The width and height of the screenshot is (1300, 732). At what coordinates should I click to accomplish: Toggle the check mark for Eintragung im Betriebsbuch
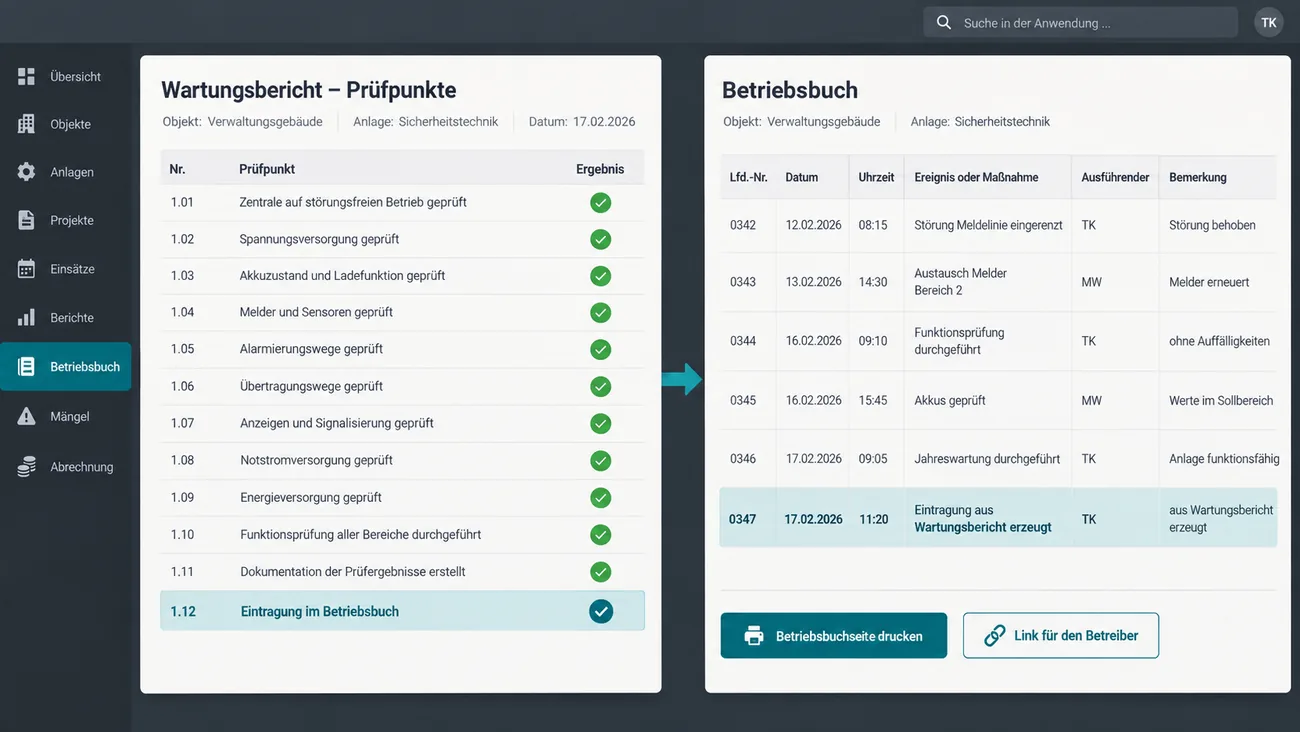click(600, 611)
